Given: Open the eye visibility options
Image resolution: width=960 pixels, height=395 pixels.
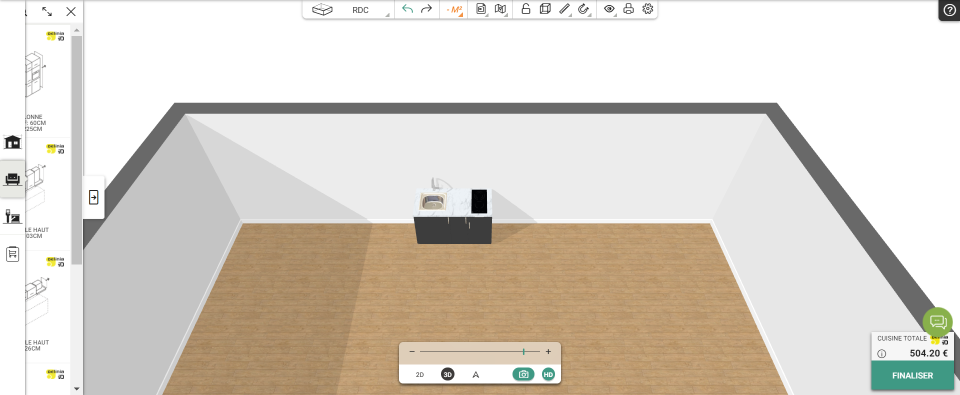Looking at the screenshot, I should click(609, 9).
